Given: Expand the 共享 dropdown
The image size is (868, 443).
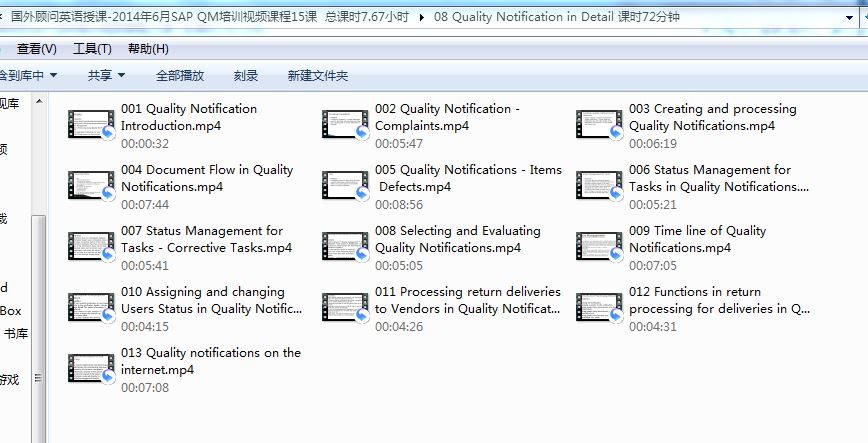Looking at the screenshot, I should coord(106,75).
